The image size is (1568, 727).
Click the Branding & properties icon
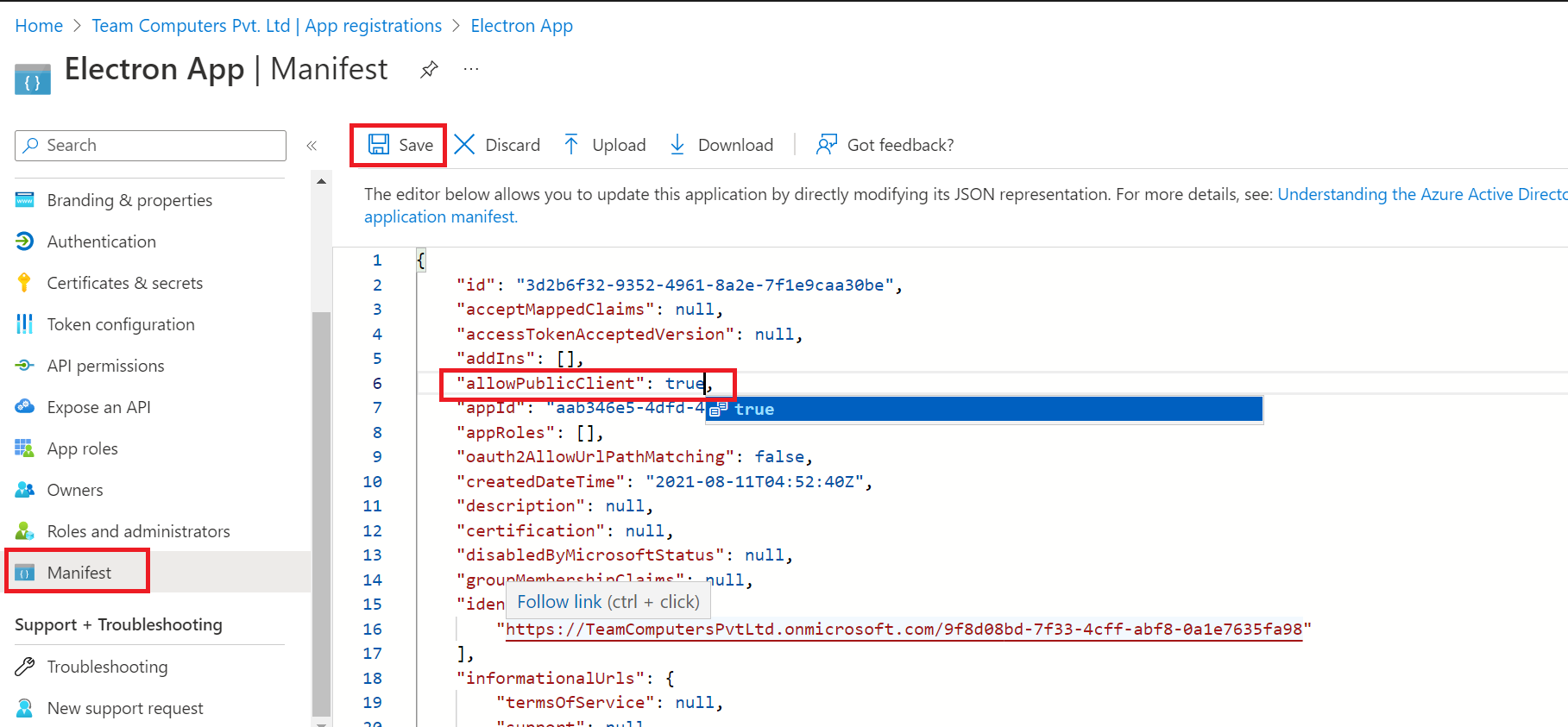25,200
